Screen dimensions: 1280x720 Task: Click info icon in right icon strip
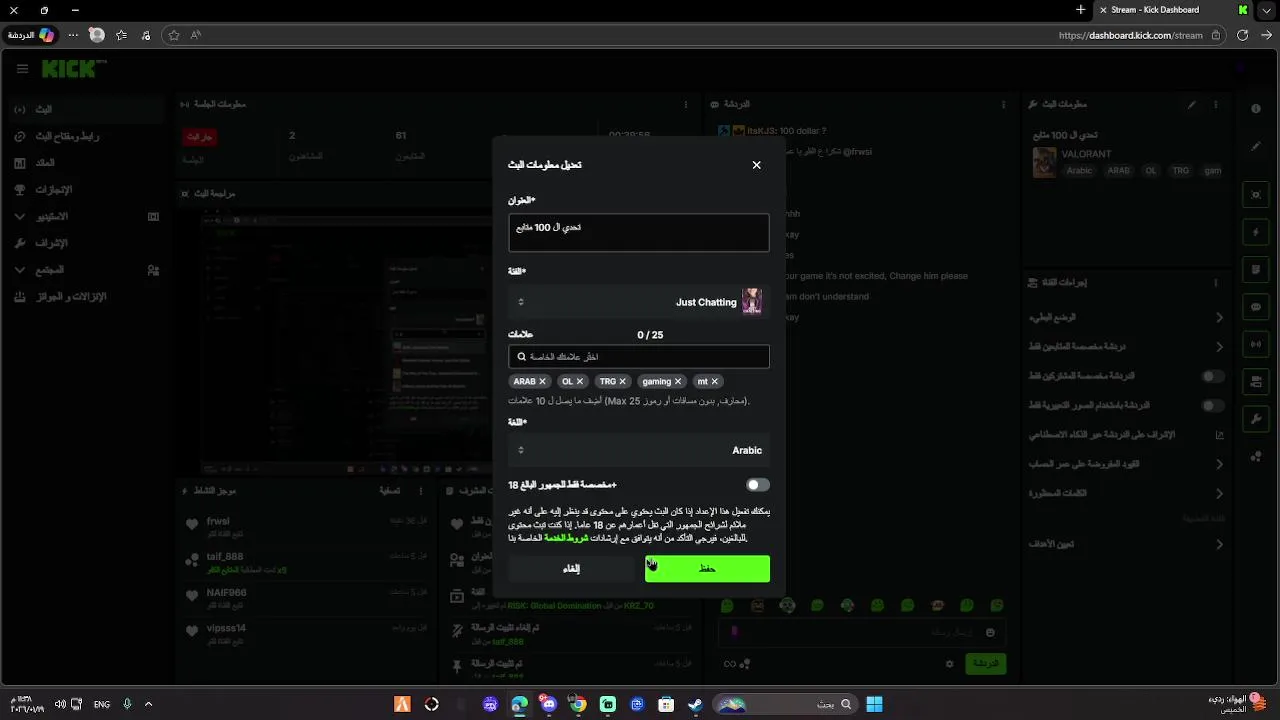(1256, 108)
